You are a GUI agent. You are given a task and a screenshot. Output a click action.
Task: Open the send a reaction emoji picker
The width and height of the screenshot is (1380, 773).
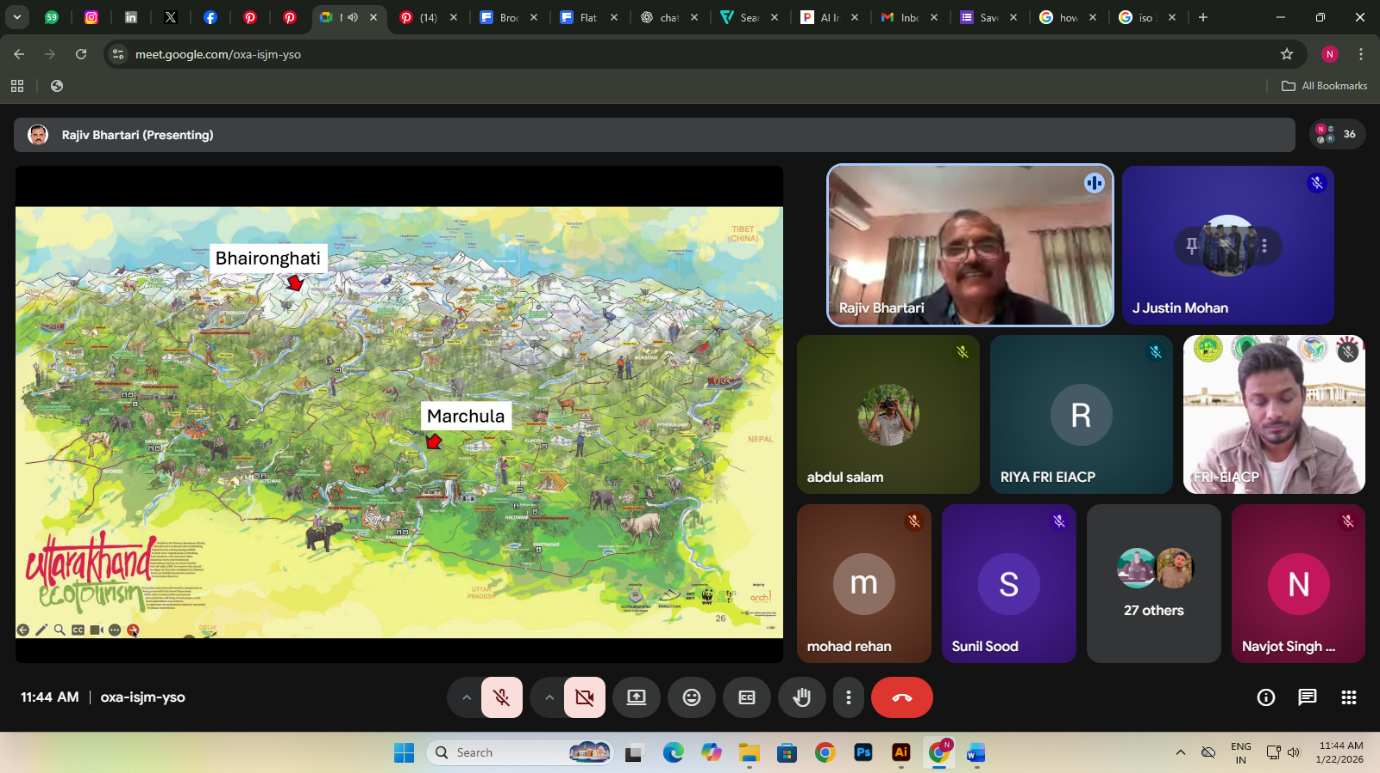pyautogui.click(x=691, y=698)
